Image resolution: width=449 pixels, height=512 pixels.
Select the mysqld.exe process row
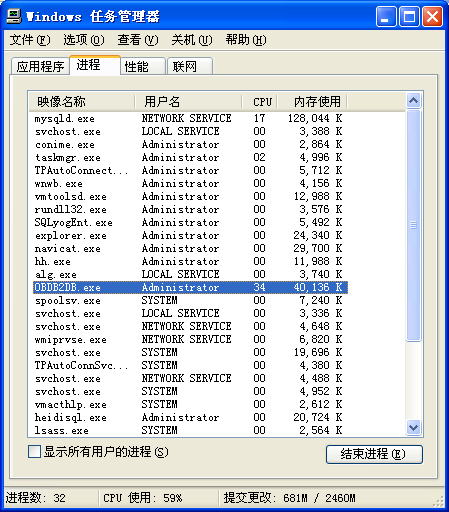[x=190, y=118]
